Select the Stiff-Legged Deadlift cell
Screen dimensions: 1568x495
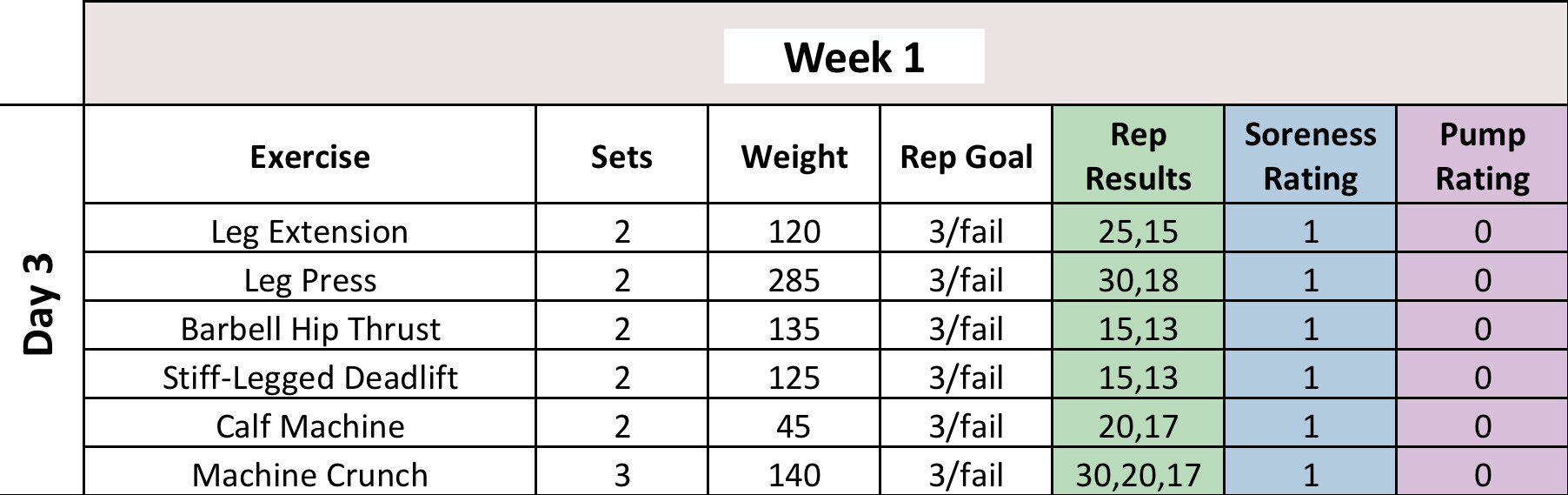point(309,378)
